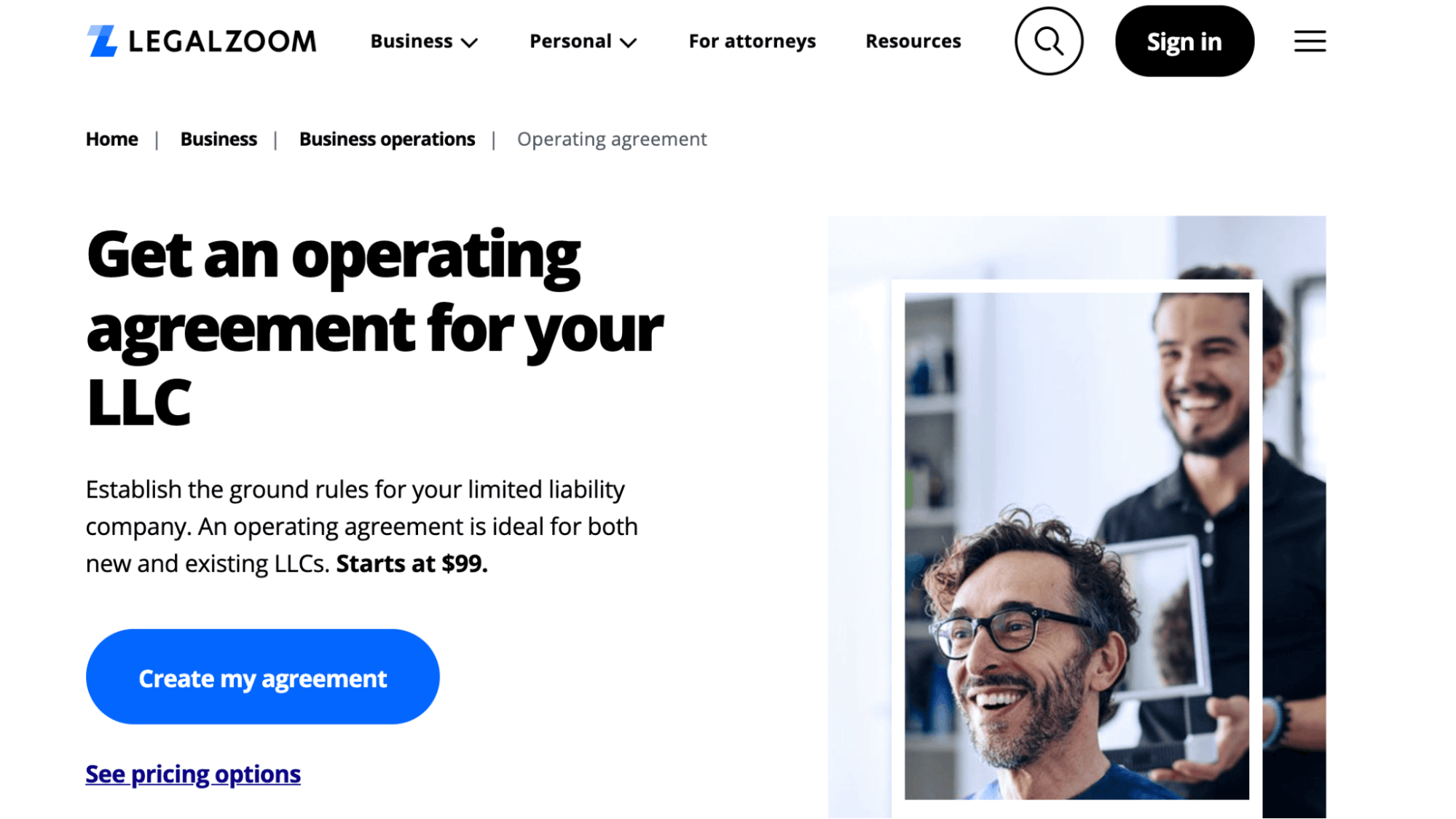Click Create my agreement button
This screenshot has height=819, width=1456.
262,677
